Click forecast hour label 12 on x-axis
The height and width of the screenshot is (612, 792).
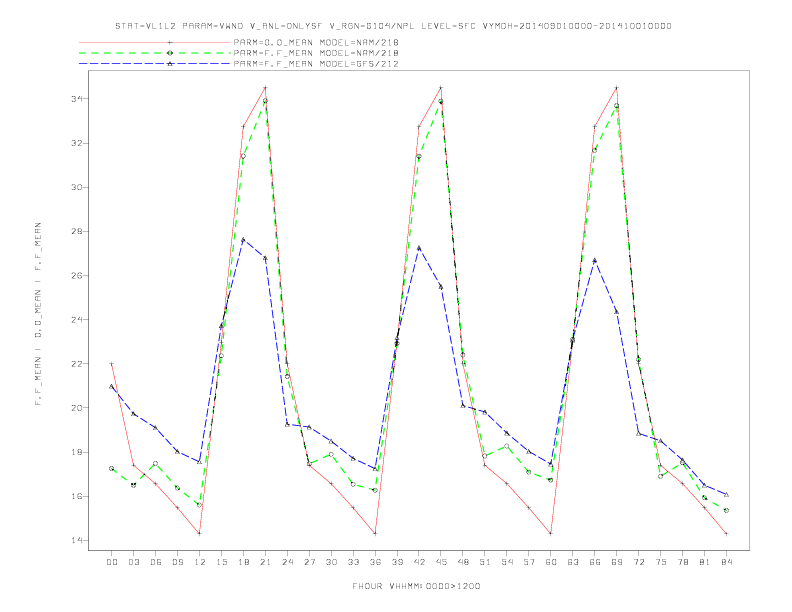[x=200, y=562]
